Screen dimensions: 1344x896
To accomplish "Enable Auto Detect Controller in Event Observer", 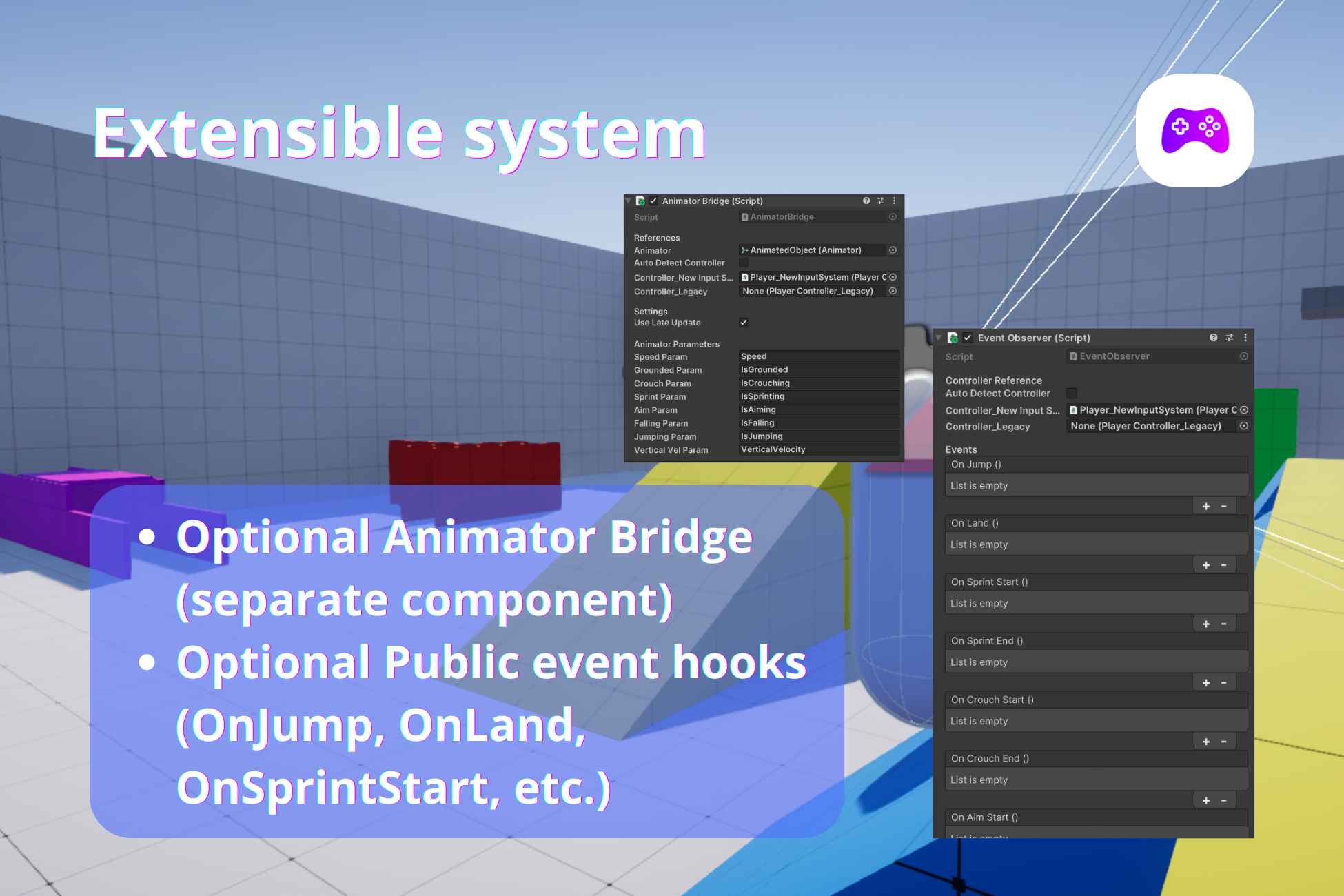I will click(x=1072, y=393).
